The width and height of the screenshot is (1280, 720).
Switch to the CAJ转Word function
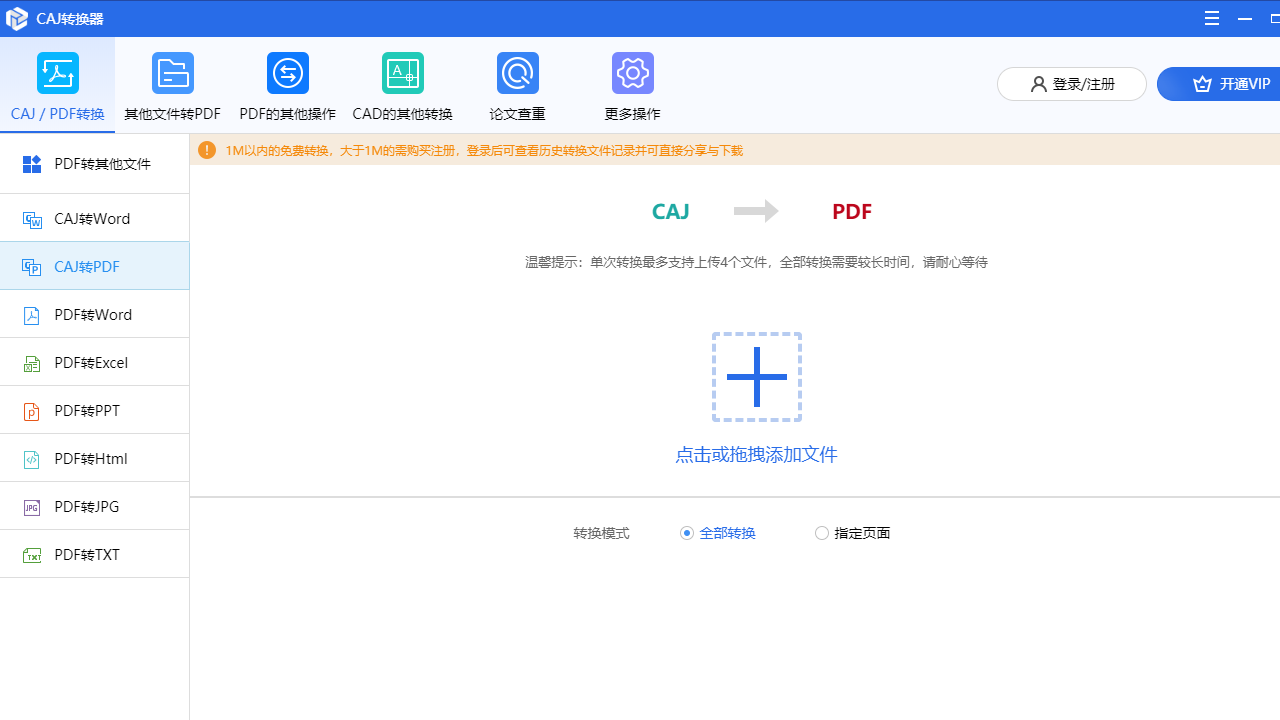92,218
